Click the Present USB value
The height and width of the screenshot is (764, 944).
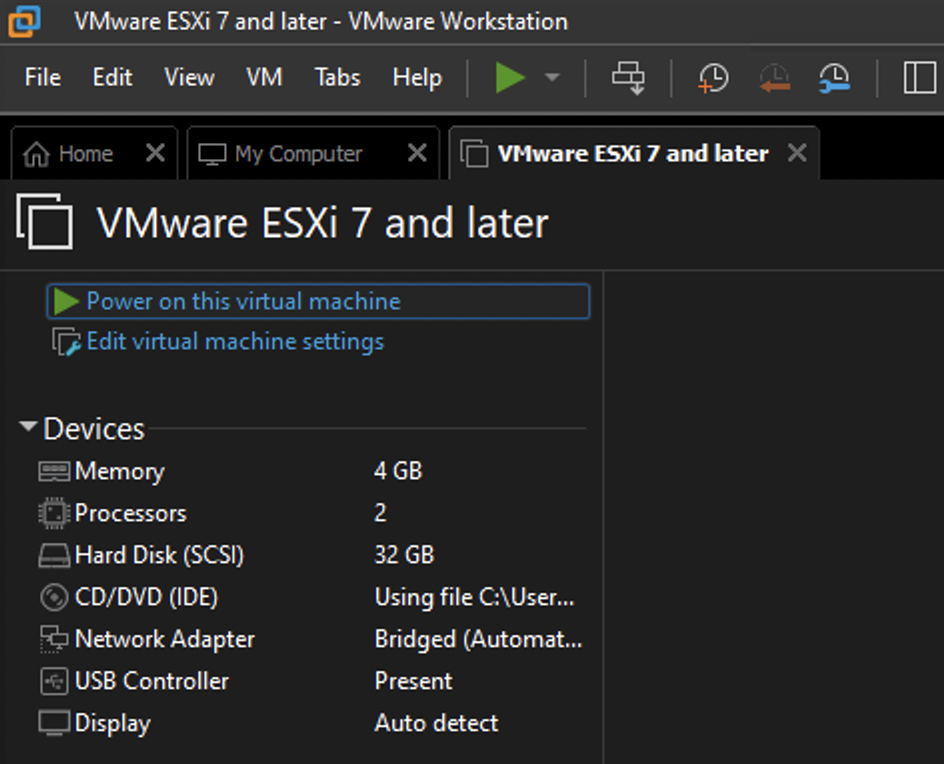click(413, 682)
